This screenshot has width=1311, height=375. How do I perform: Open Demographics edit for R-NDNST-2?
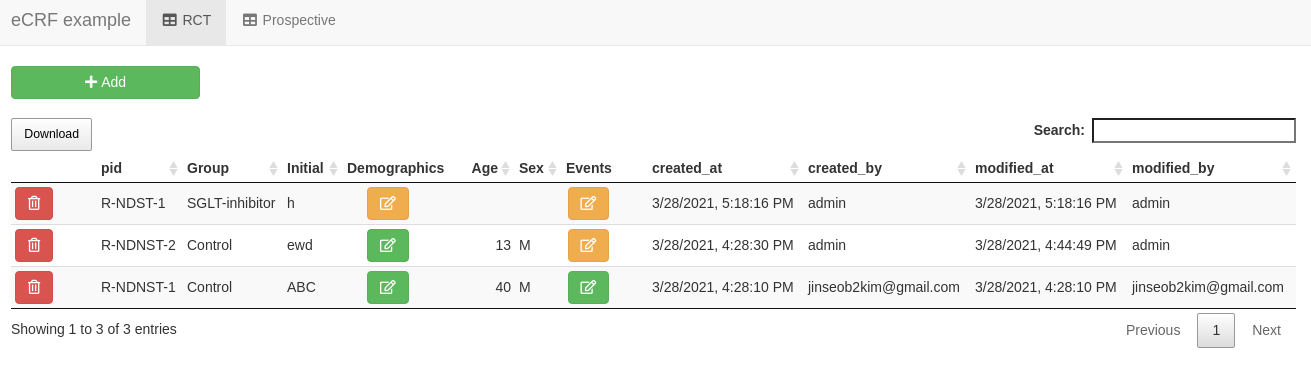click(388, 245)
